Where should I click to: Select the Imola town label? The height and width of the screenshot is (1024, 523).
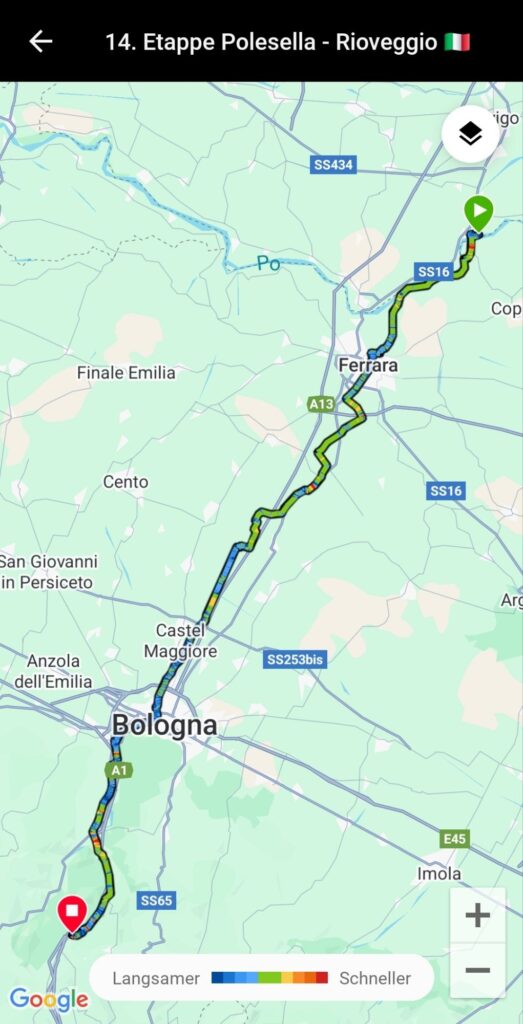439,873
